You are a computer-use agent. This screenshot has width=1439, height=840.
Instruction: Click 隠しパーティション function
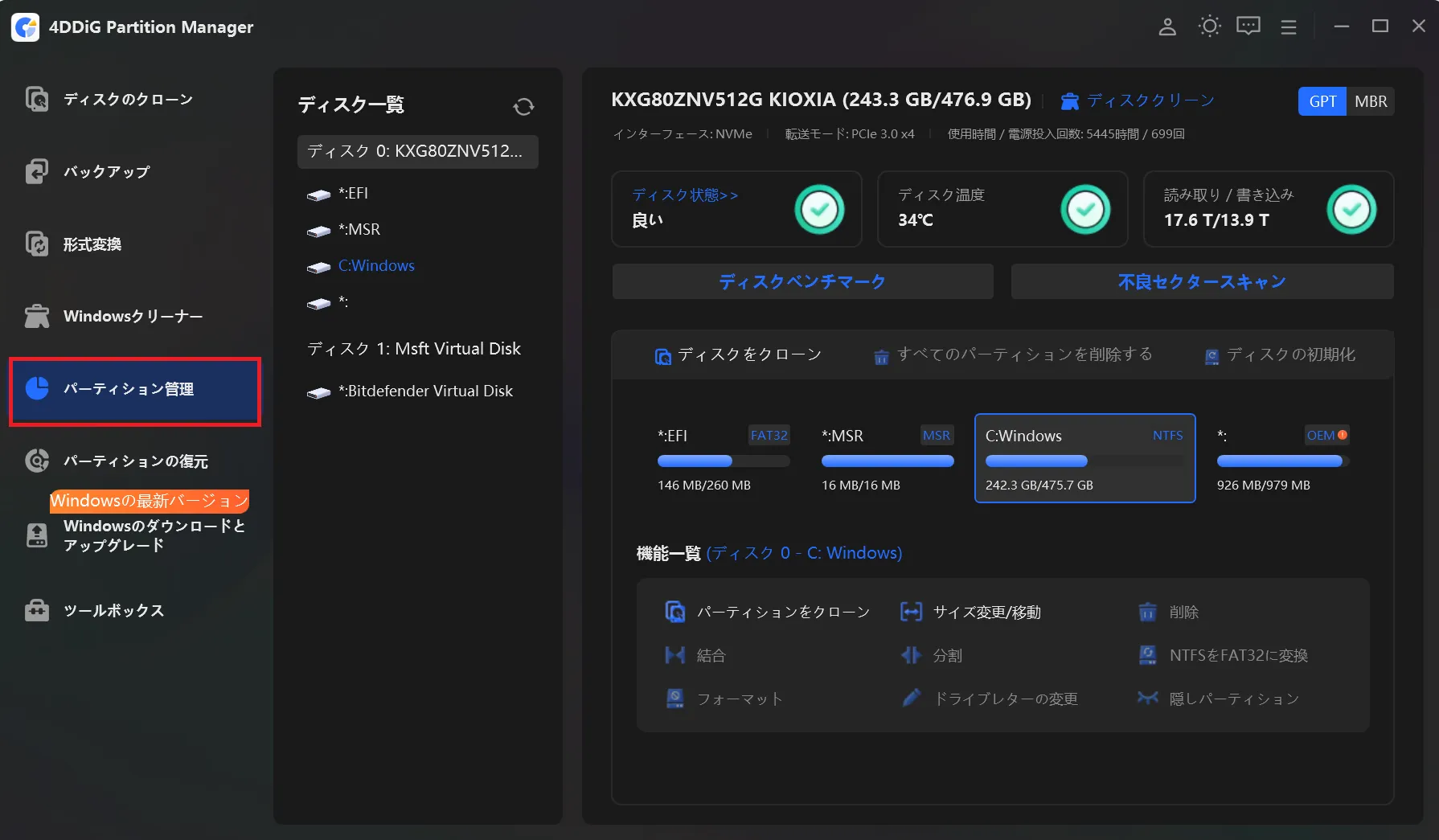(1219, 699)
